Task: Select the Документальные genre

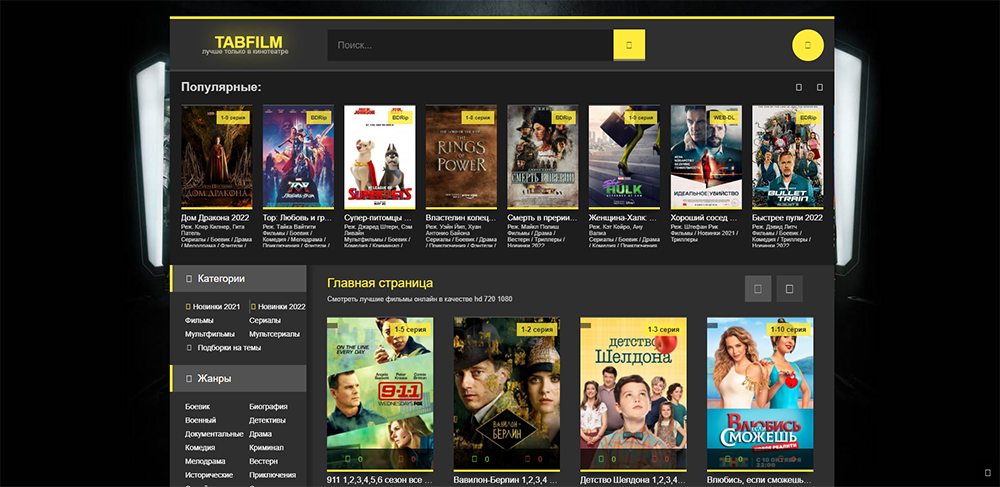Action: click(214, 434)
